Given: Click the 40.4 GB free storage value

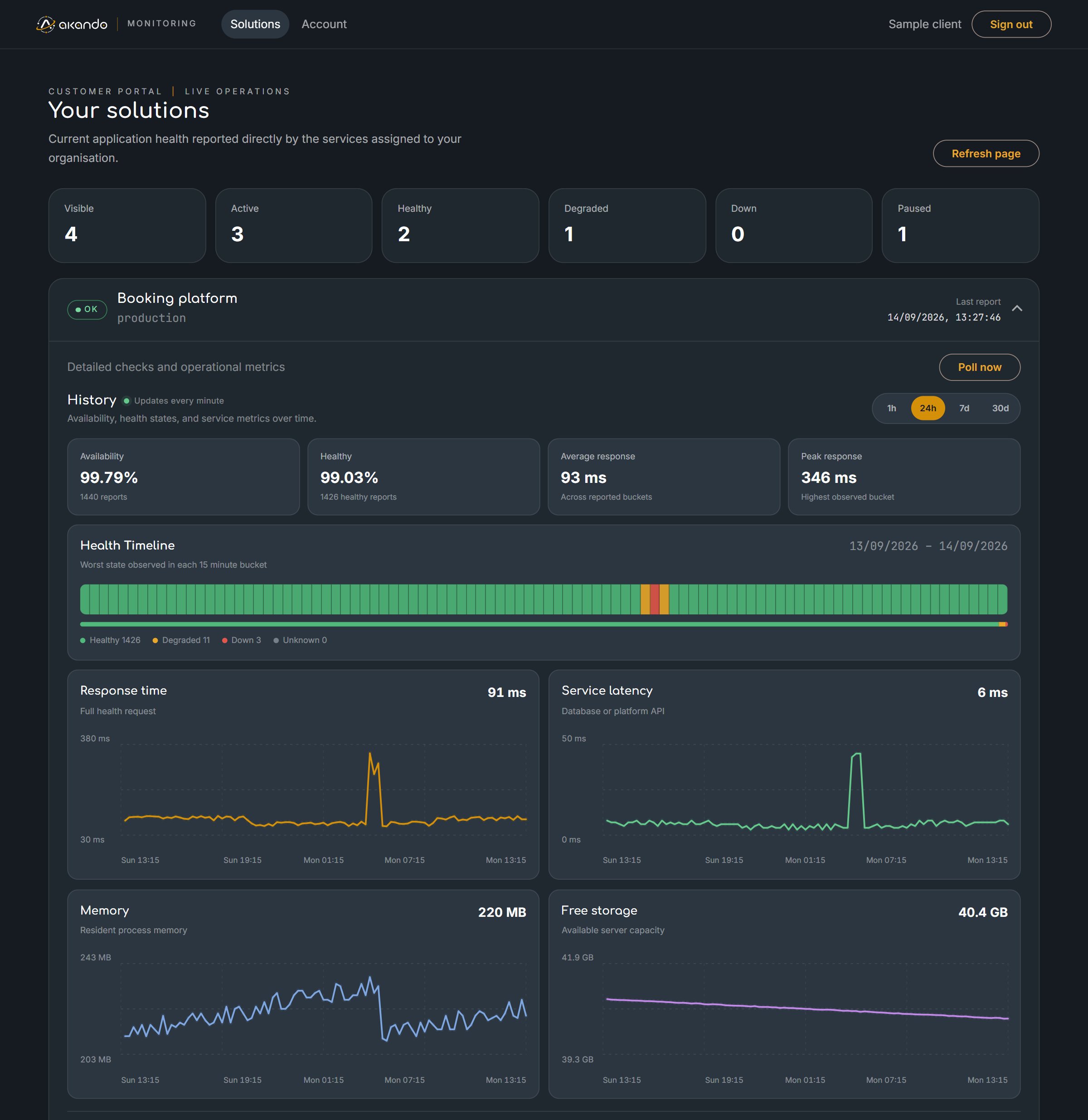Looking at the screenshot, I should pos(983,912).
